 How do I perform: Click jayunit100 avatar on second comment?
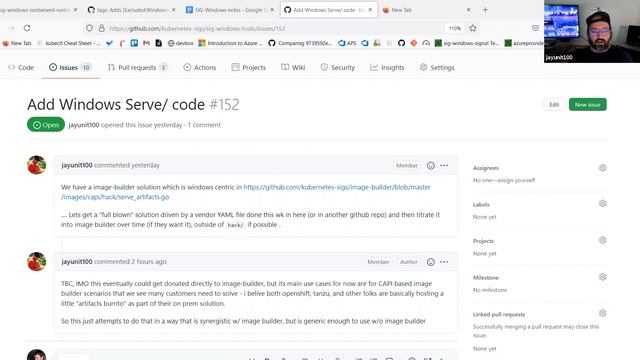(36, 262)
